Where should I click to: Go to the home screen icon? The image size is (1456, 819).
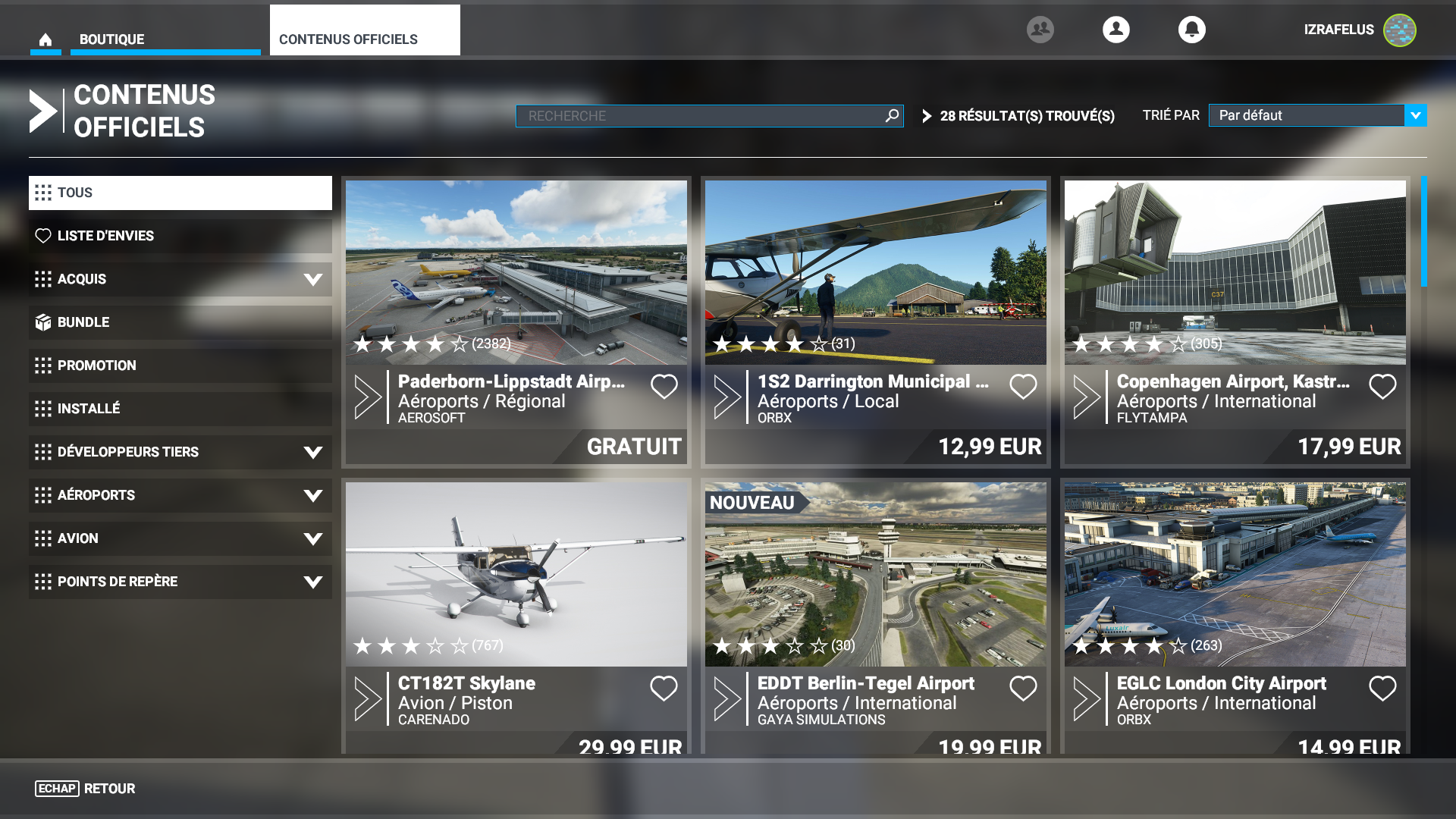(x=45, y=39)
